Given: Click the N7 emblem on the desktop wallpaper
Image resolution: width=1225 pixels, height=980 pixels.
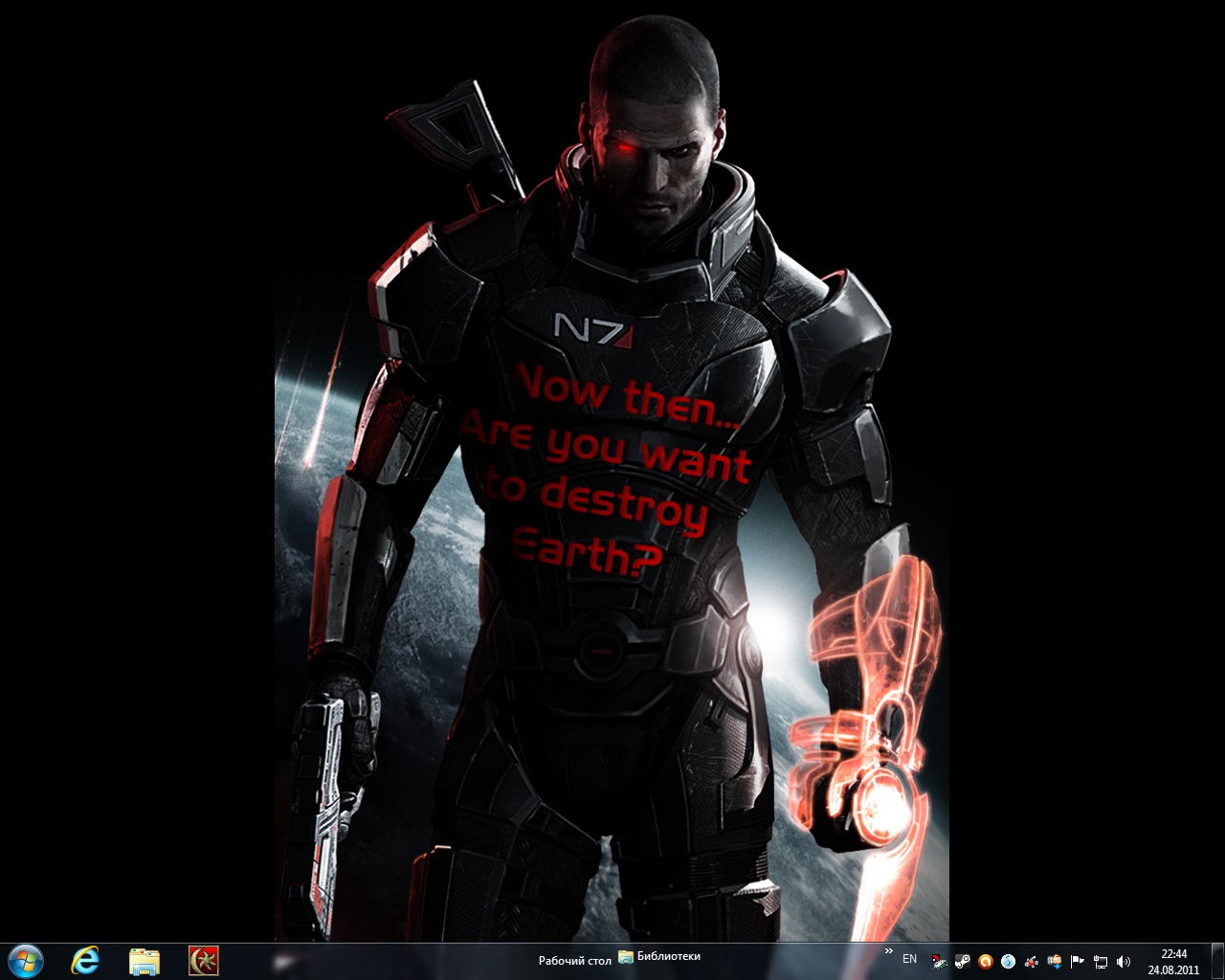Looking at the screenshot, I should click(593, 328).
